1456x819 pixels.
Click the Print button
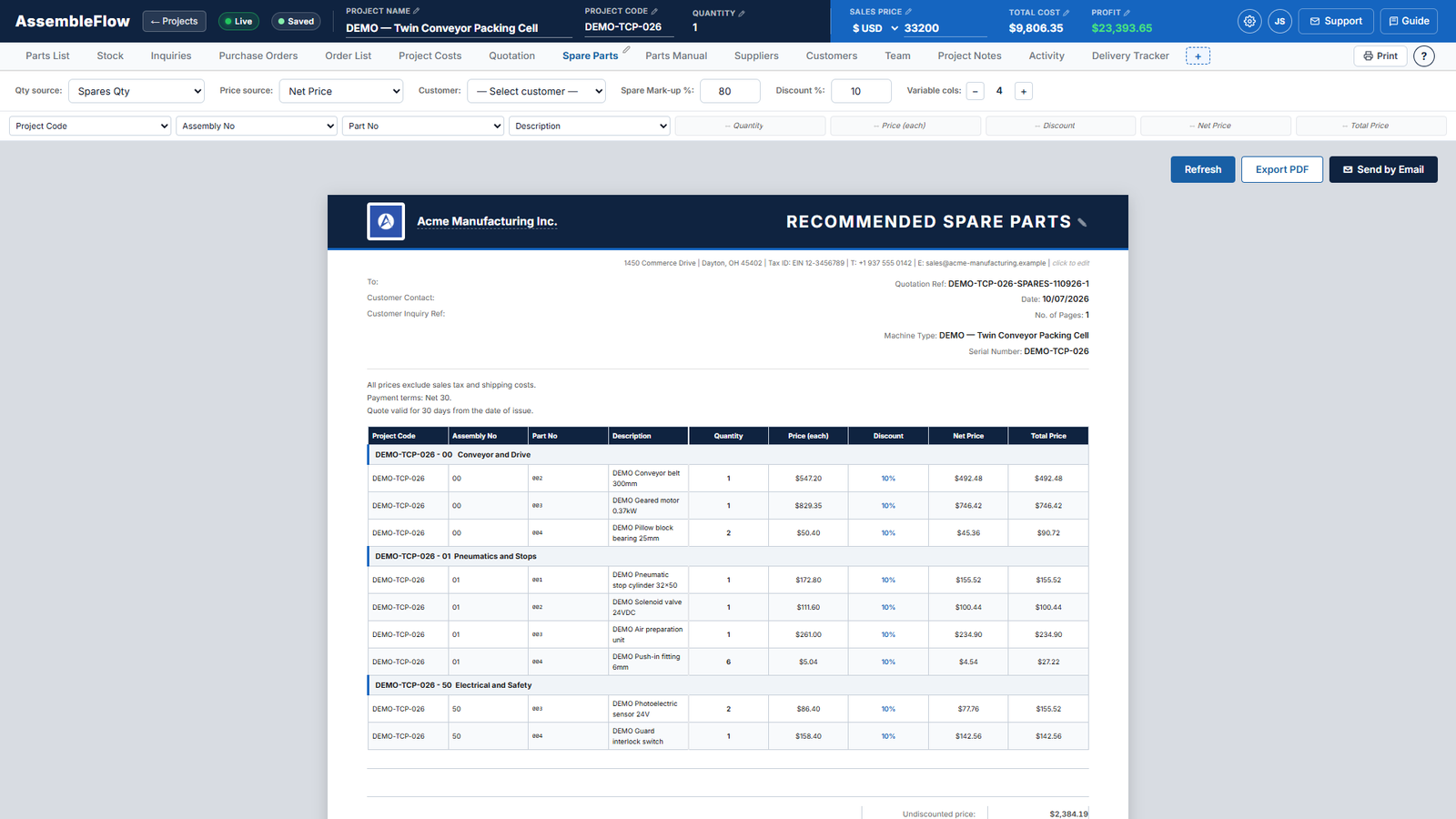click(1380, 56)
